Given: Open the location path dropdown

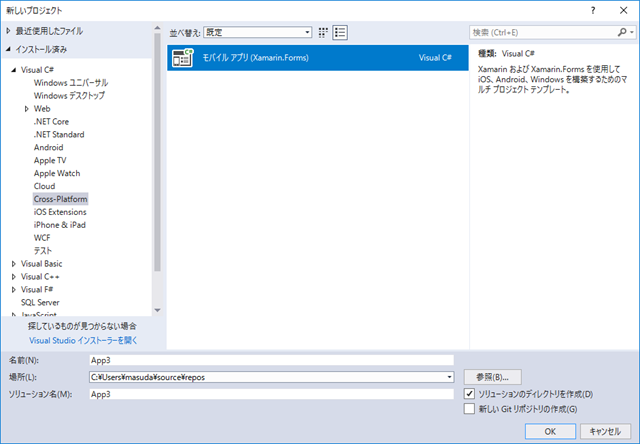Looking at the screenshot, I should tap(450, 377).
